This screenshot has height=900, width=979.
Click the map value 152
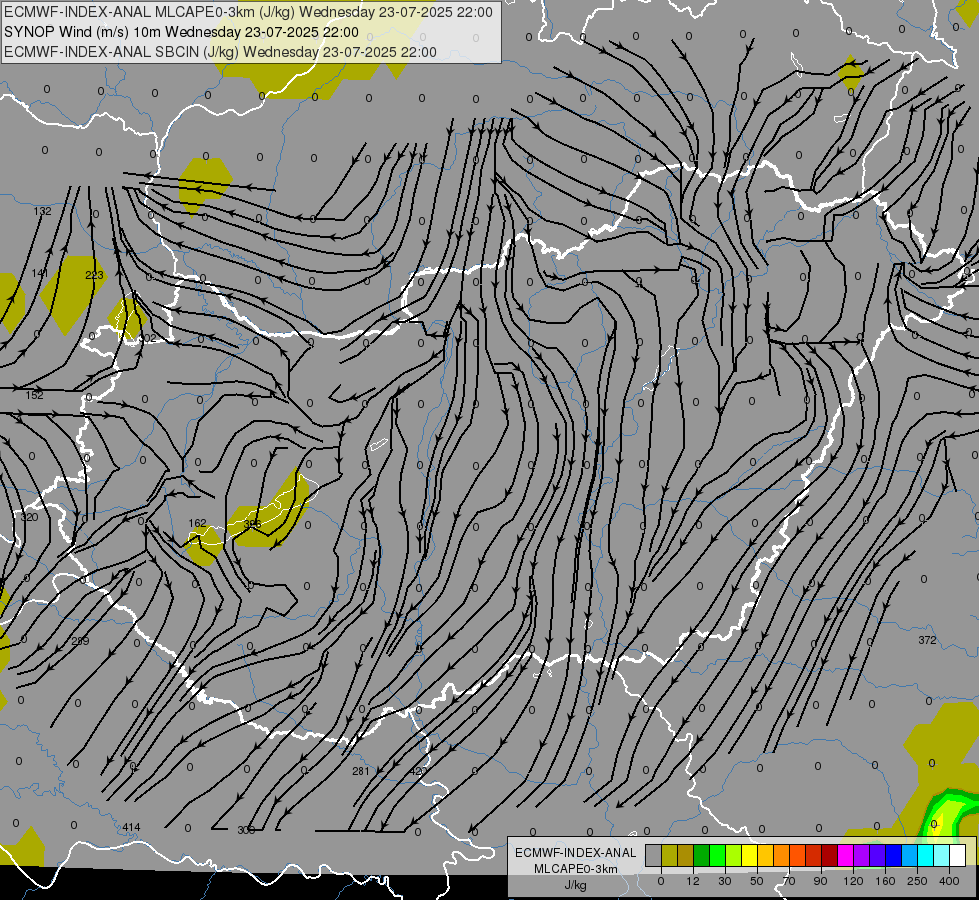(34, 395)
